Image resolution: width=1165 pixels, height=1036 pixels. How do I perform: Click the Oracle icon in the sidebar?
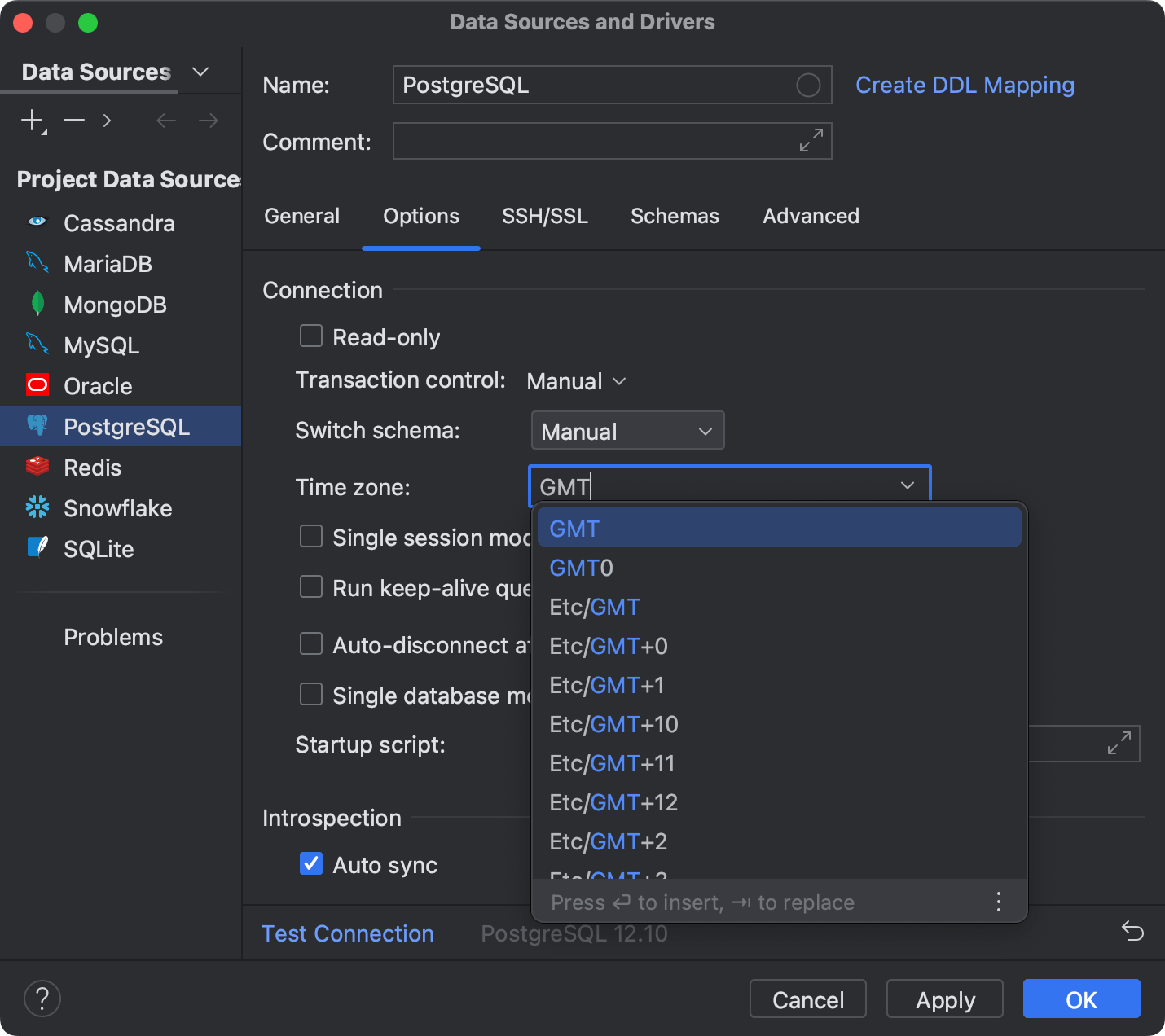37,385
